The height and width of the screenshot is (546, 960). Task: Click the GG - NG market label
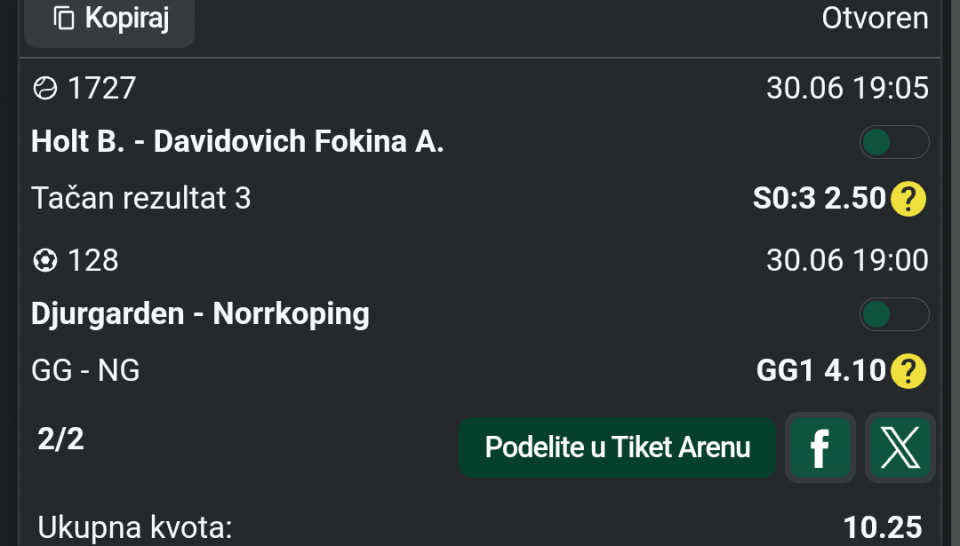[86, 371]
